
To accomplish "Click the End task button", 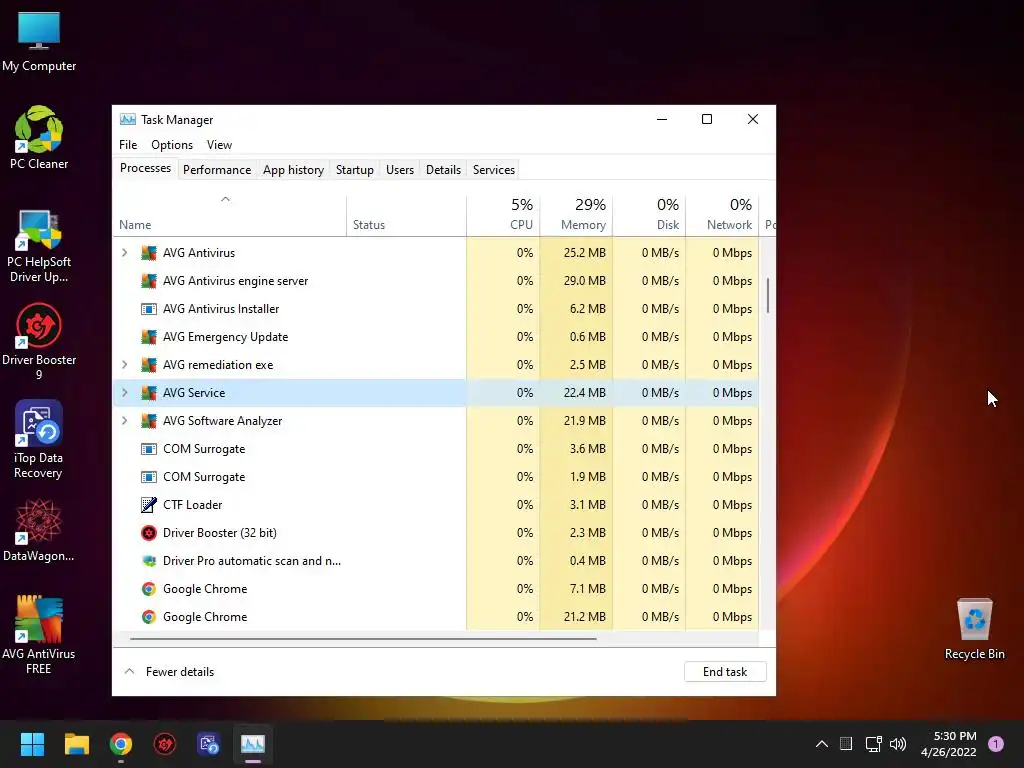I will (725, 671).
